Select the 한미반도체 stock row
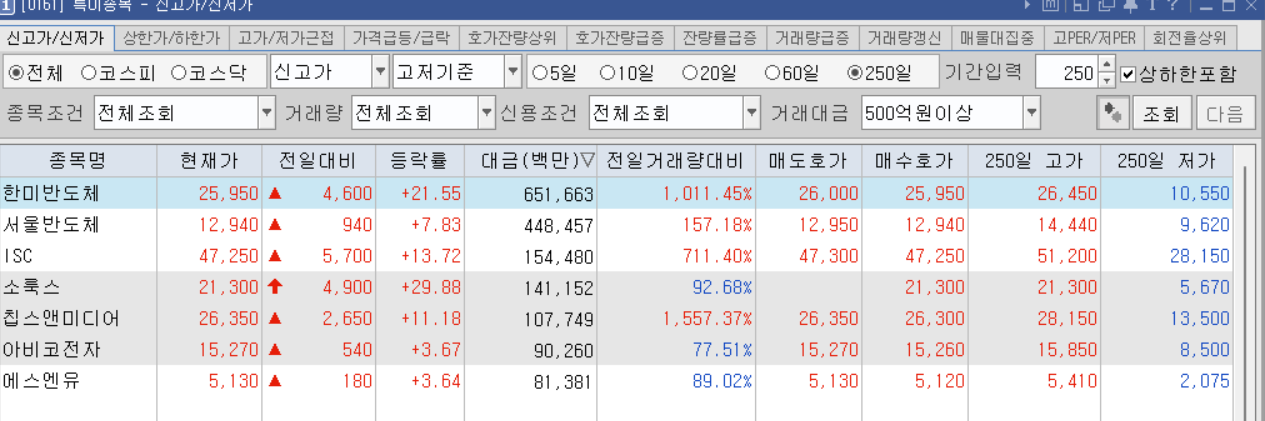Image resolution: width=1265 pixels, height=421 pixels. point(616,193)
